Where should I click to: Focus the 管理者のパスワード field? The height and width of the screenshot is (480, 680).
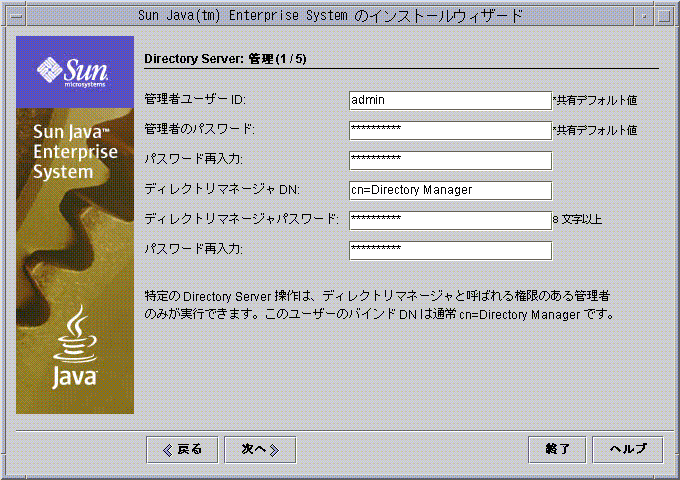450,131
